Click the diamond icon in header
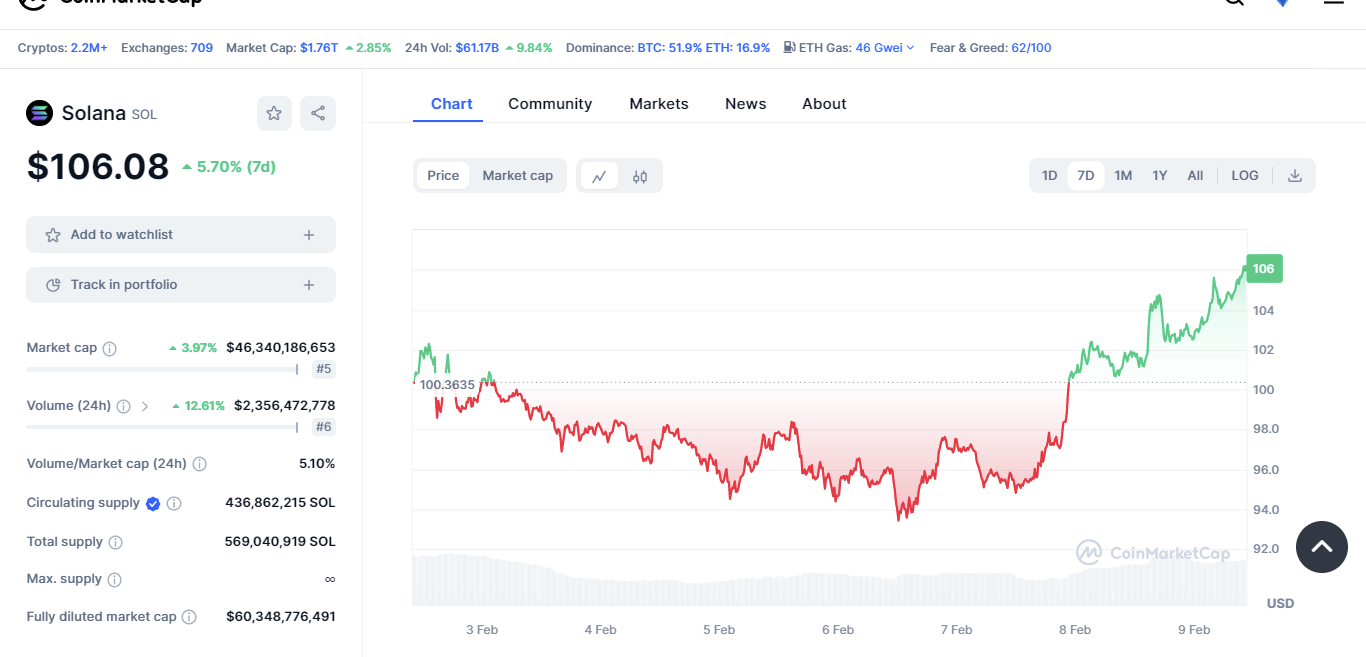The height and width of the screenshot is (657, 1366). 1282,3
